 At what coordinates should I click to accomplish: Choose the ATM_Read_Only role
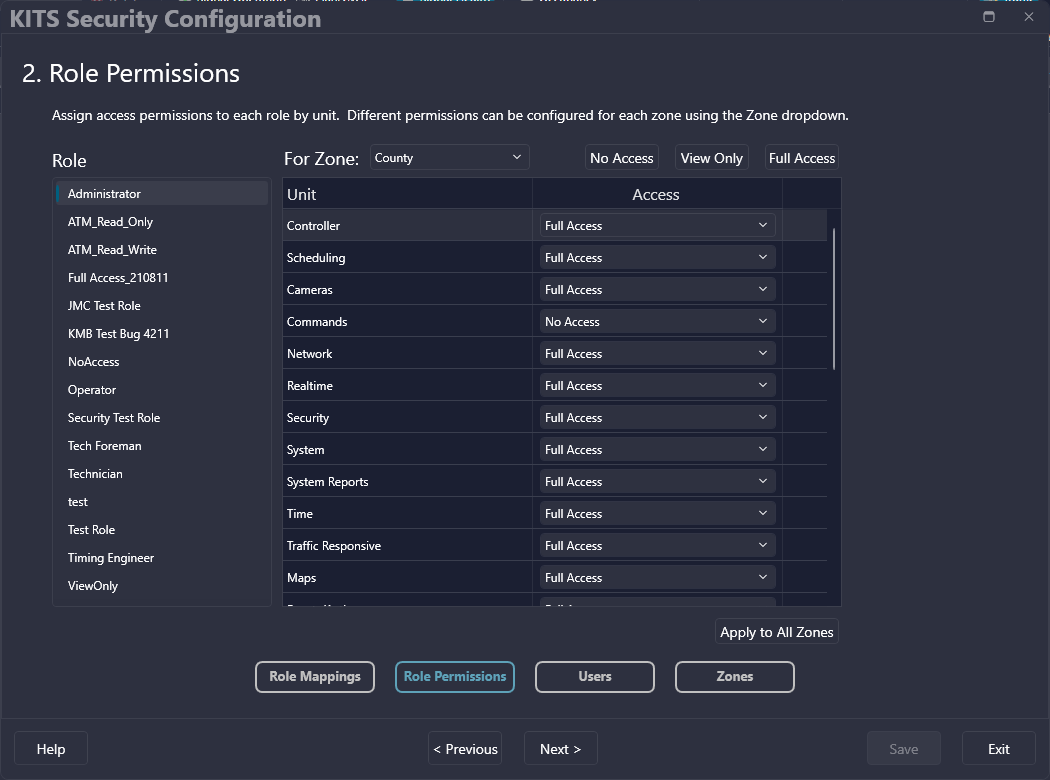tap(110, 222)
